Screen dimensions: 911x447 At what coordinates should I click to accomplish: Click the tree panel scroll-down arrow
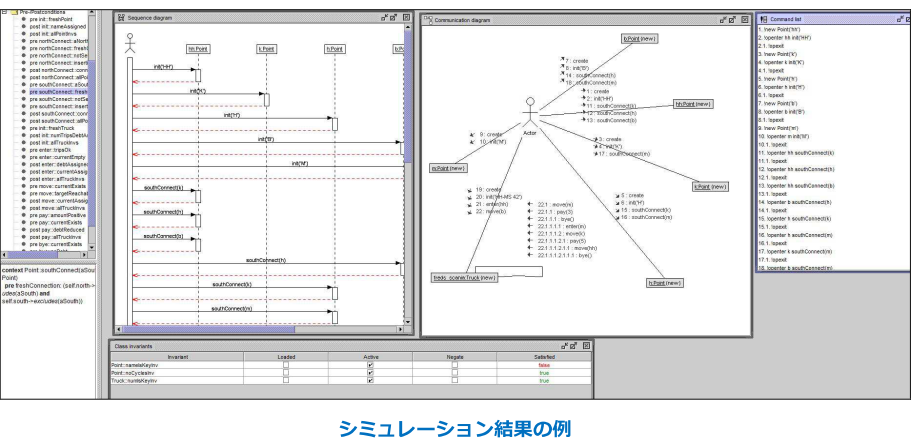click(x=92, y=247)
